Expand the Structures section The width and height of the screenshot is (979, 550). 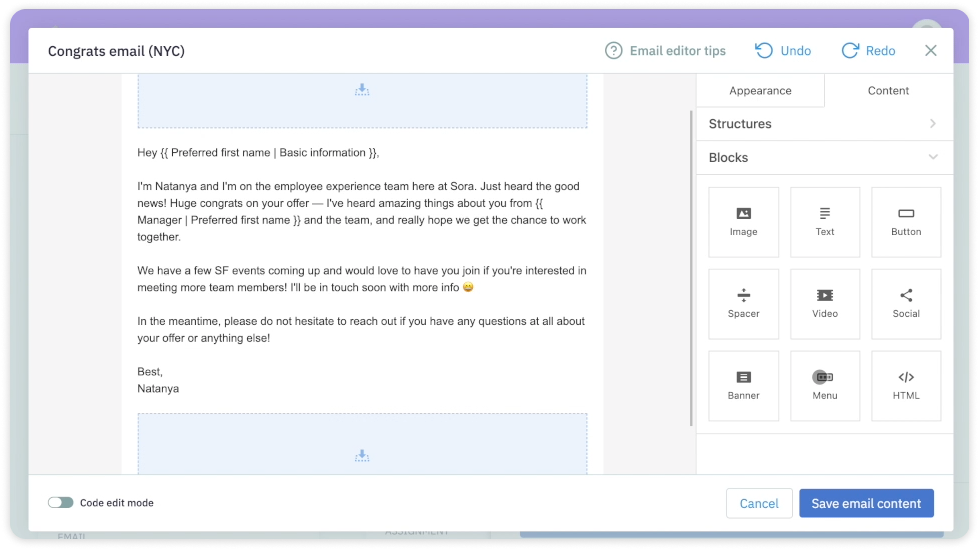point(825,124)
